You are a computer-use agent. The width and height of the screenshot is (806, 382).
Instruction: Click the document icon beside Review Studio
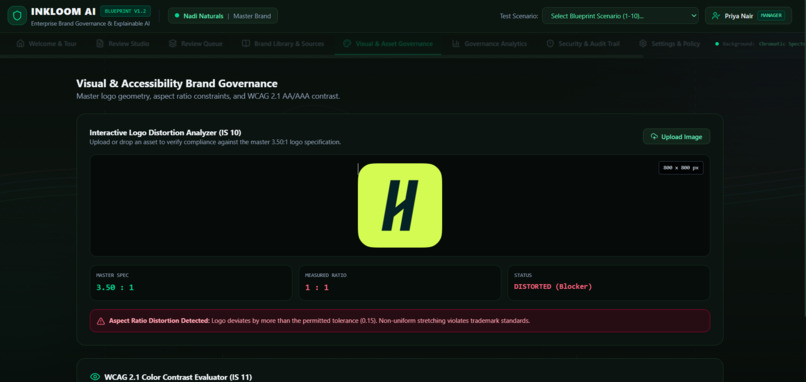coord(100,44)
